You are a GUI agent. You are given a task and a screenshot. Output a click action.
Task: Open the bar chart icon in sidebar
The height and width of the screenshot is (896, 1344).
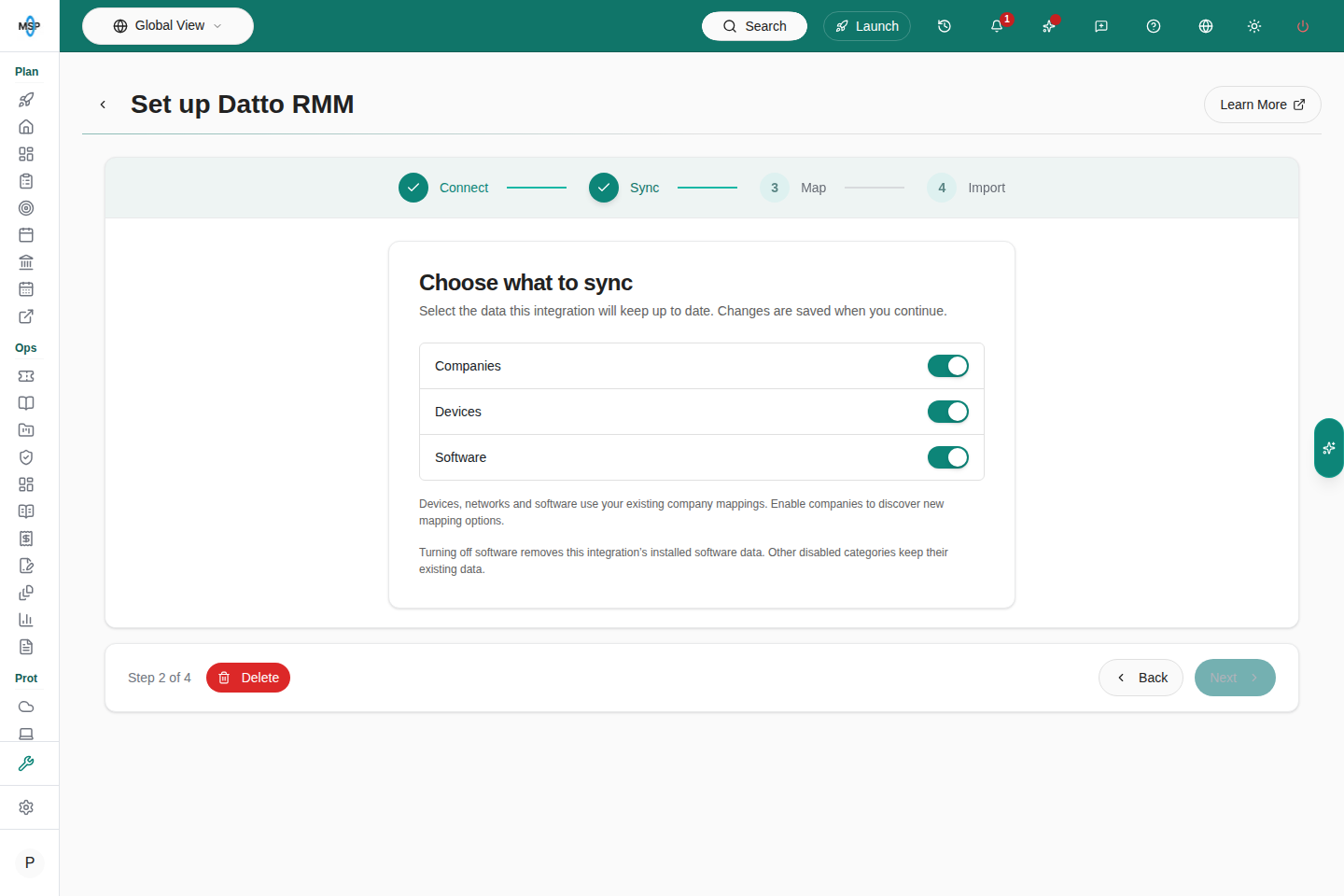26,620
